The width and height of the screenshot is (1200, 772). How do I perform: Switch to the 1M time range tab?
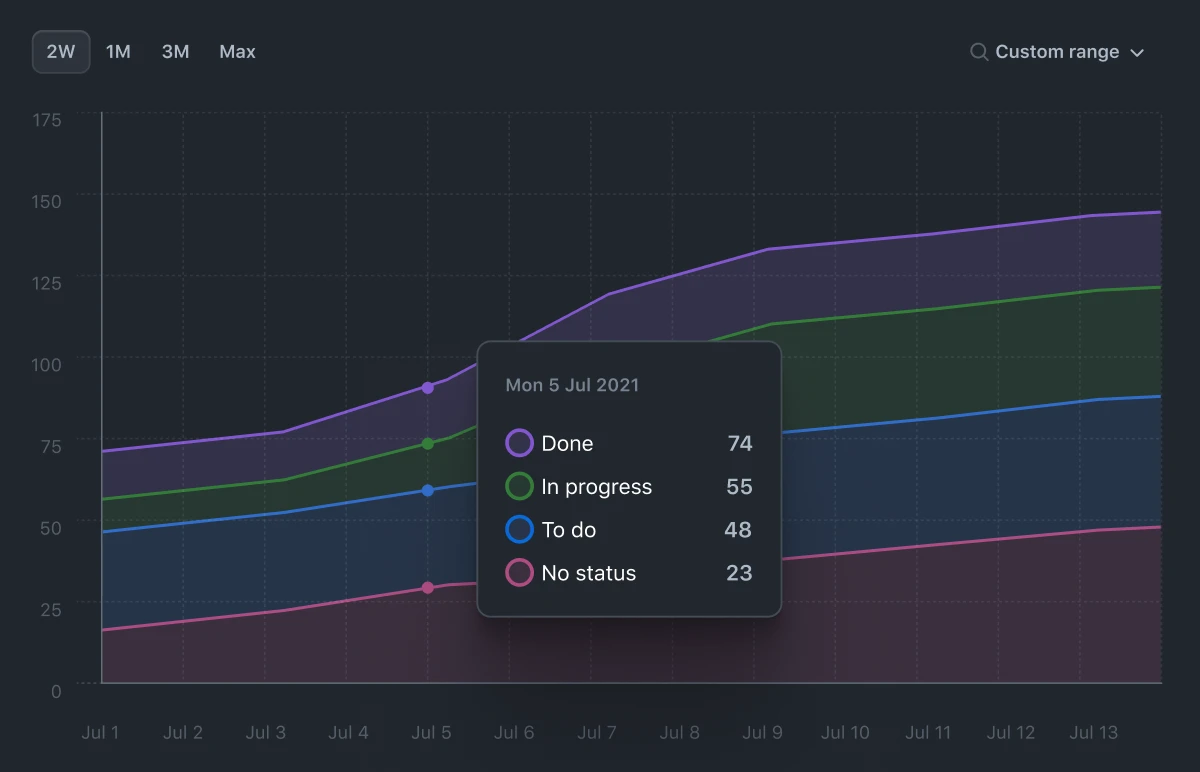(x=118, y=51)
